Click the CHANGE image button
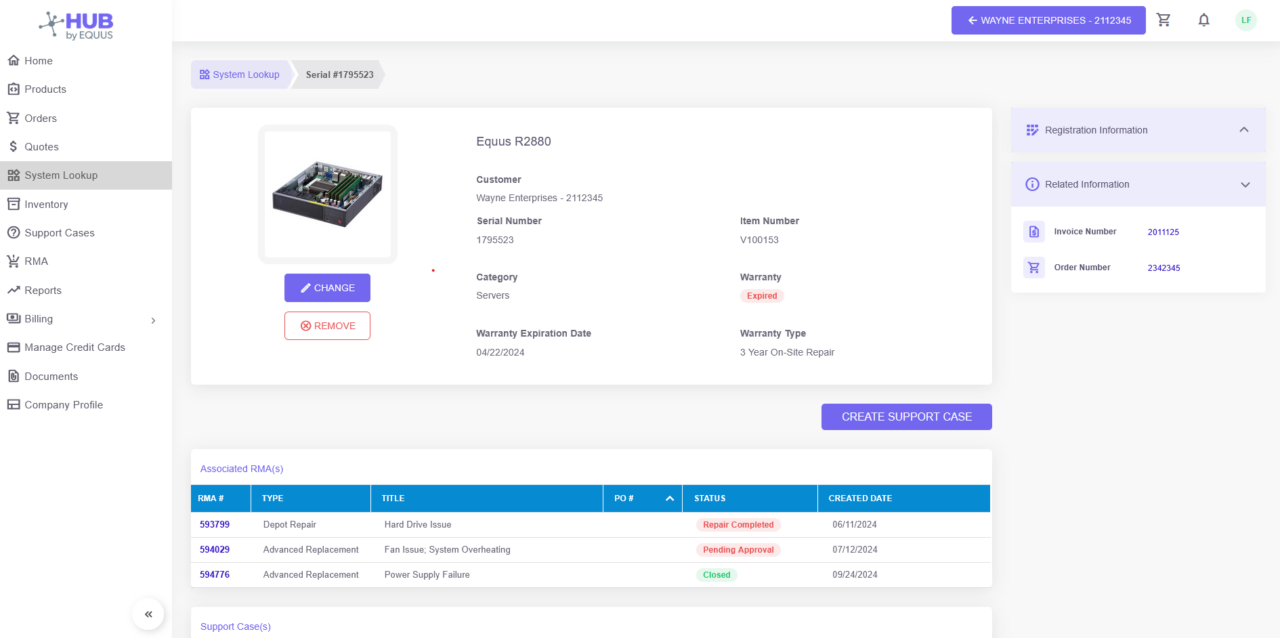 [327, 288]
